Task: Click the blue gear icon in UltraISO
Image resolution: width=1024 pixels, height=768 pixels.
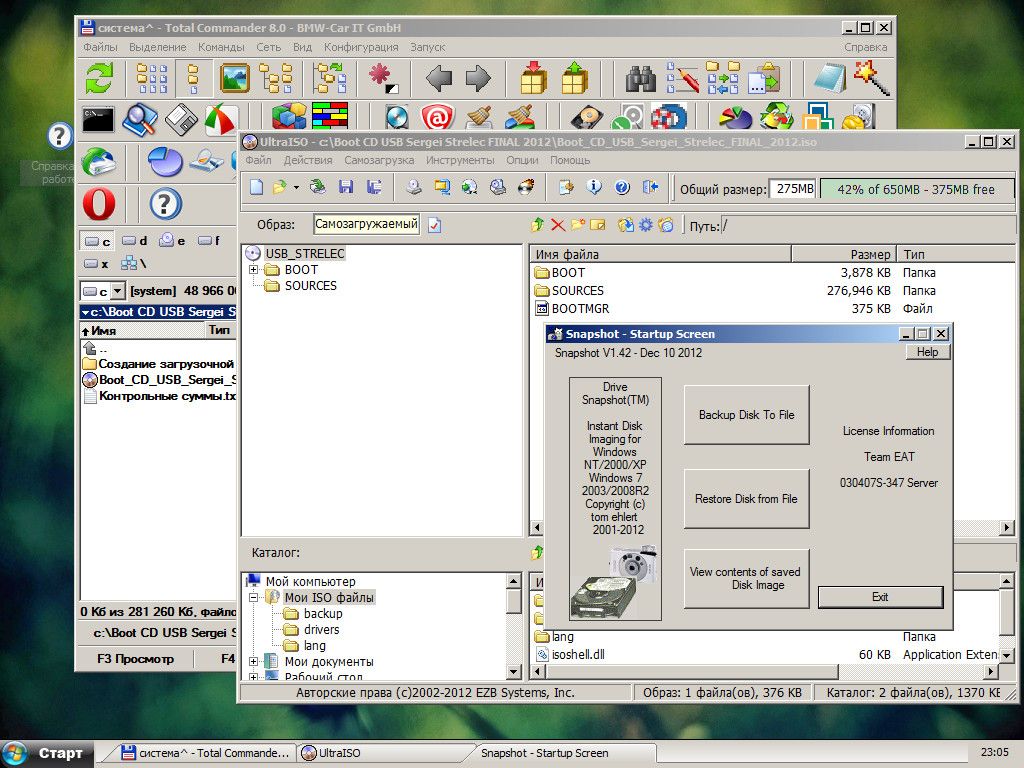Action: (x=645, y=225)
